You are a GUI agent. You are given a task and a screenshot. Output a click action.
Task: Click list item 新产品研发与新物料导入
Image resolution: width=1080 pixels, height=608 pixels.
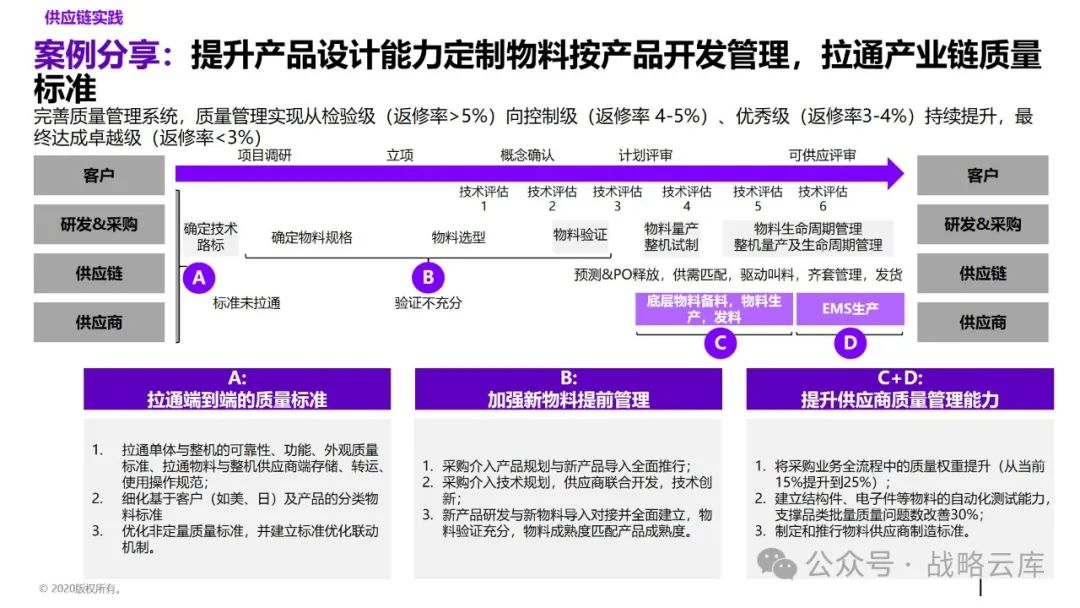pyautogui.click(x=568, y=523)
